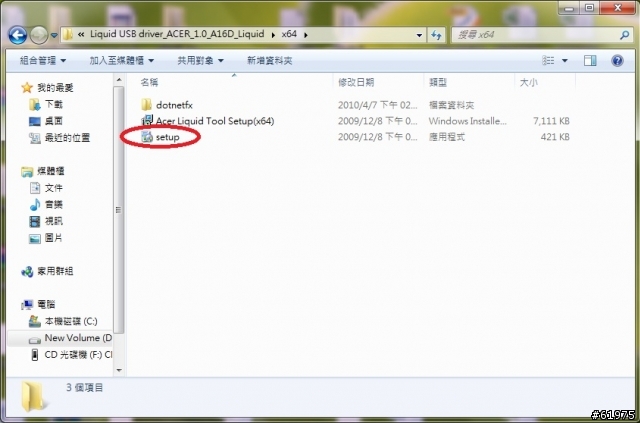
Task: Click the 應用程式 type cell
Action: [x=447, y=137]
